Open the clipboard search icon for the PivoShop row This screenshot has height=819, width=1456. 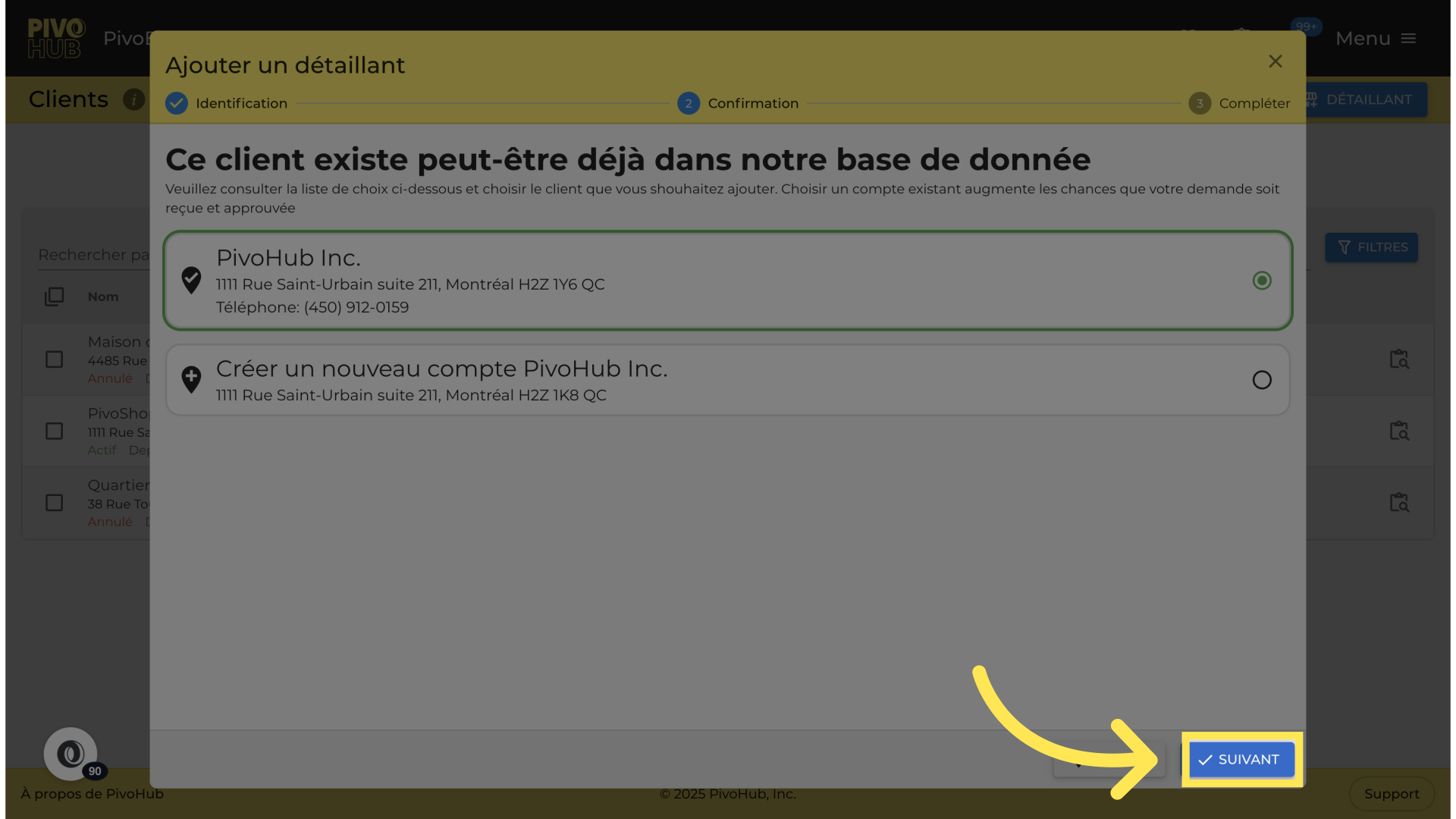click(1398, 431)
